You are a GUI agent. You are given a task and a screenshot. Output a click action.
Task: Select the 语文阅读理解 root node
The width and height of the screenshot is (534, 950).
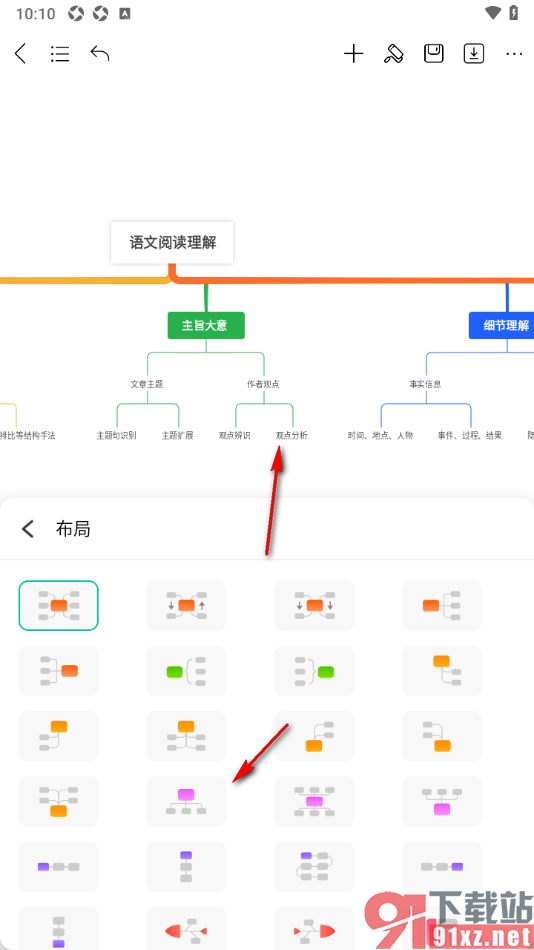(172, 243)
